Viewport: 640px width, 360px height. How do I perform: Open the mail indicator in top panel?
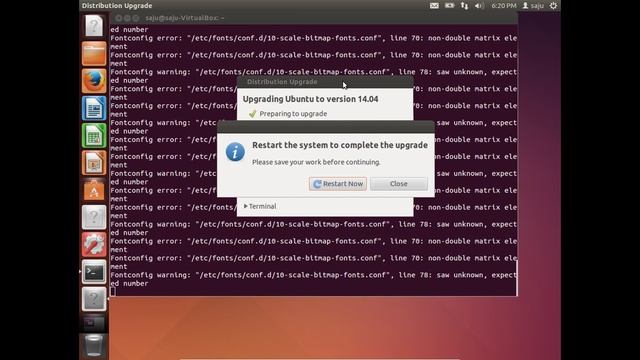pos(434,6)
